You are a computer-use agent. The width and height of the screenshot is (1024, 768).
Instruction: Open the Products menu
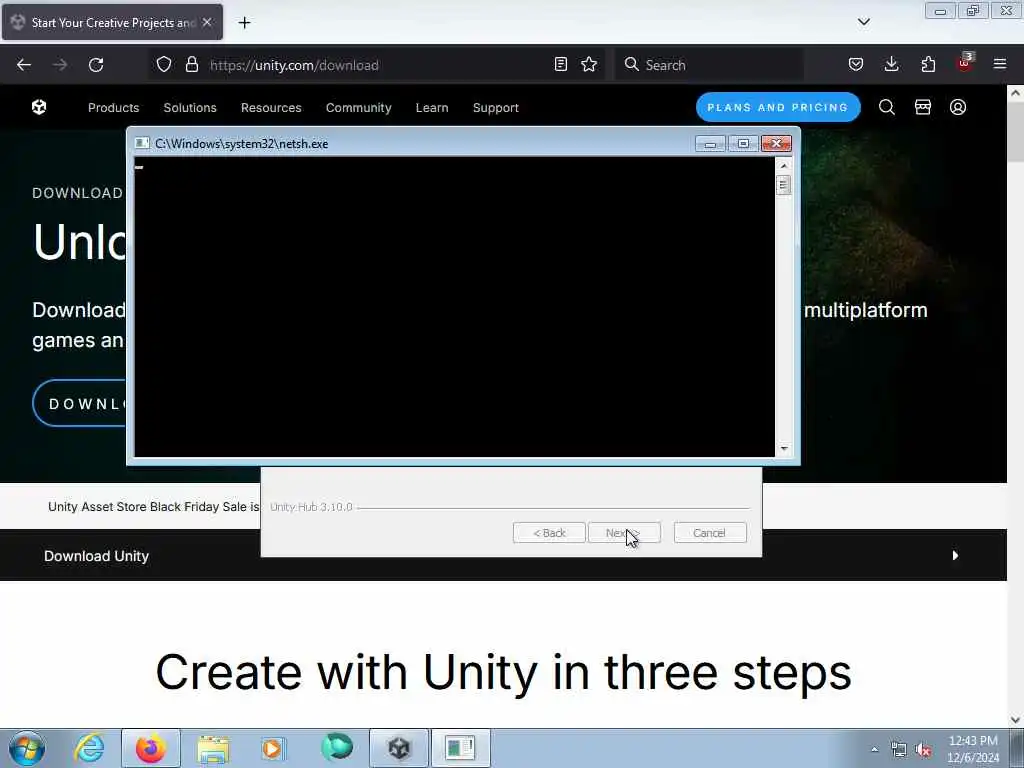[114, 108]
